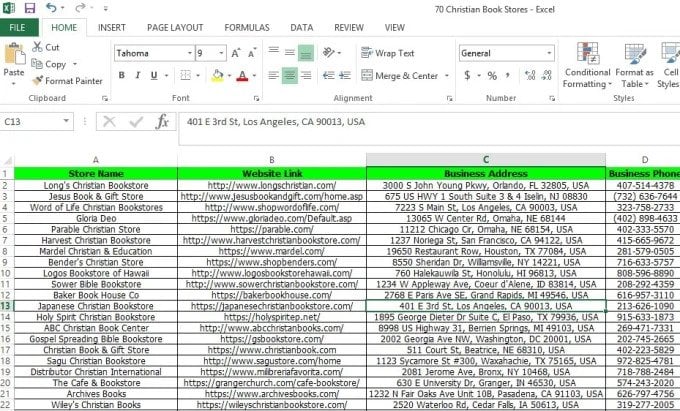Open the font size 9 dropdown
Screen dimensions: 680x411
click(x=221, y=53)
